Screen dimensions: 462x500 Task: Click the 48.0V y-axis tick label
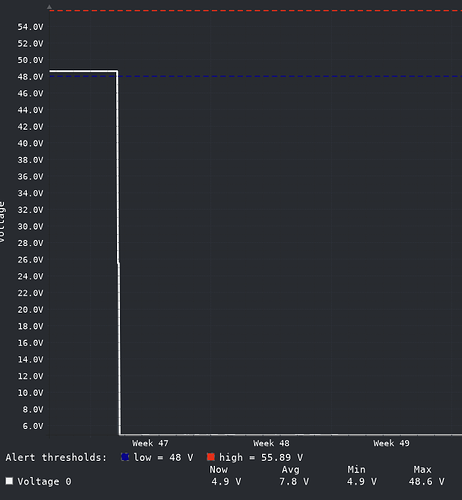tap(30, 77)
